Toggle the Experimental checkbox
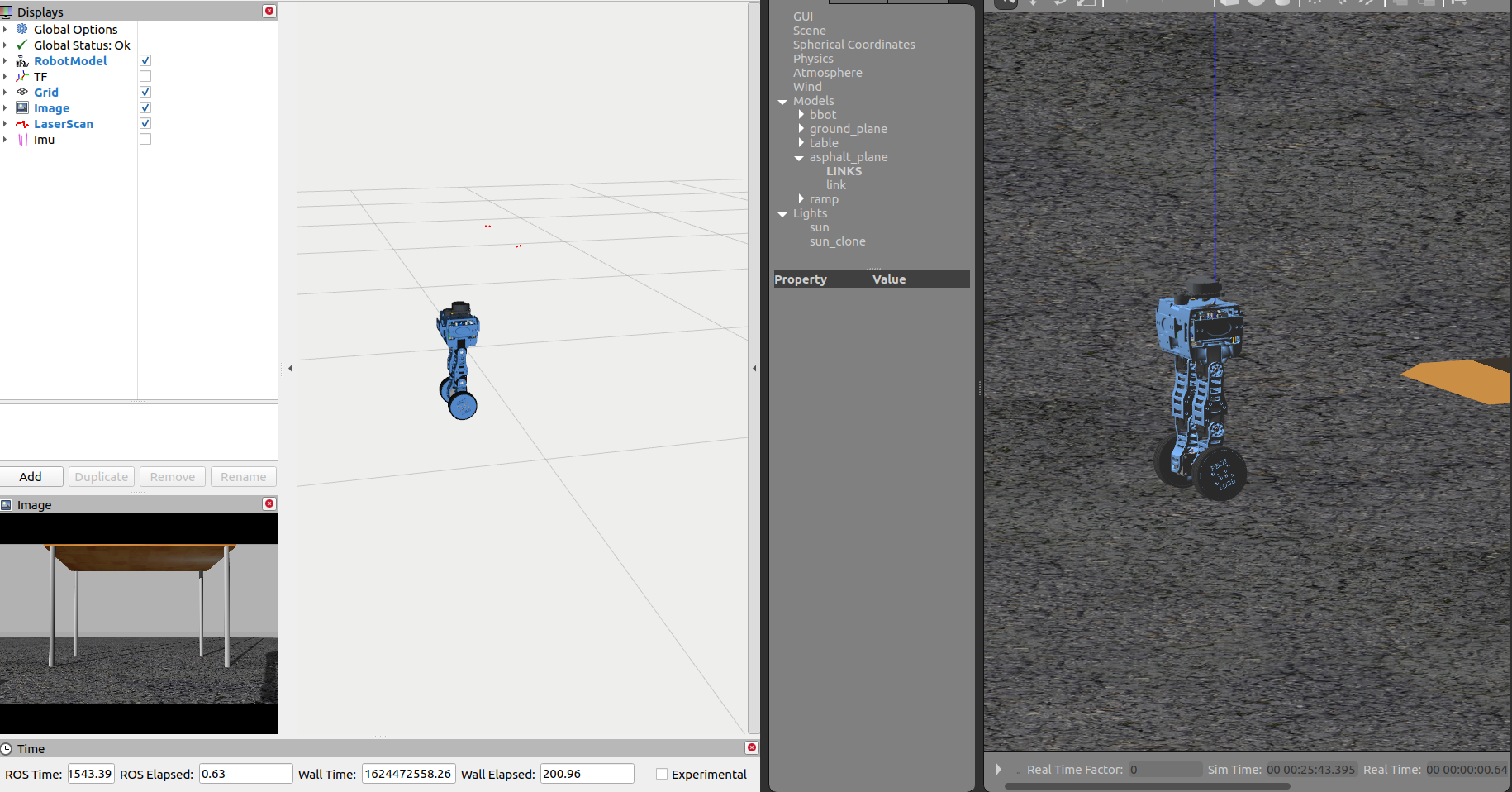Viewport: 1512px width, 792px height. point(662,775)
